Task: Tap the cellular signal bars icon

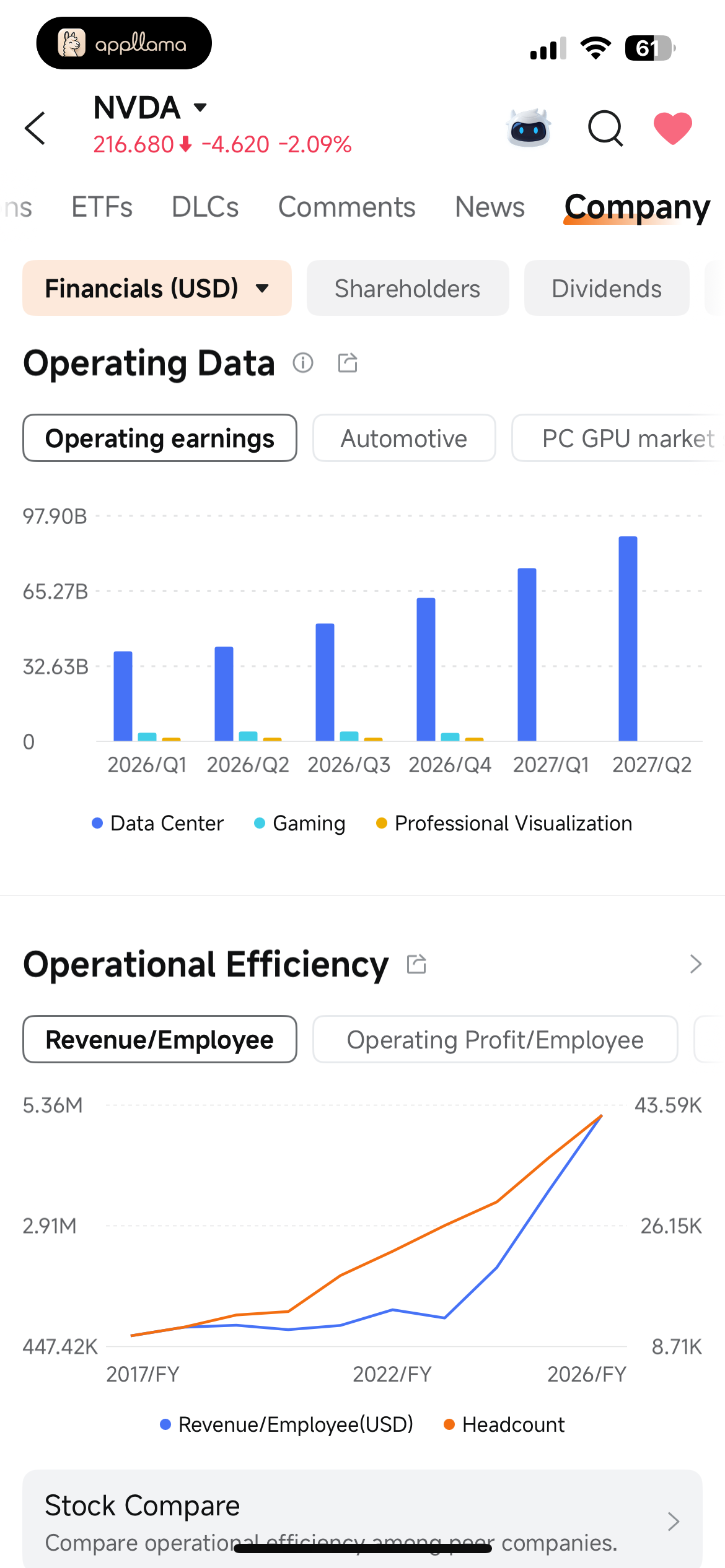Action: (548, 48)
